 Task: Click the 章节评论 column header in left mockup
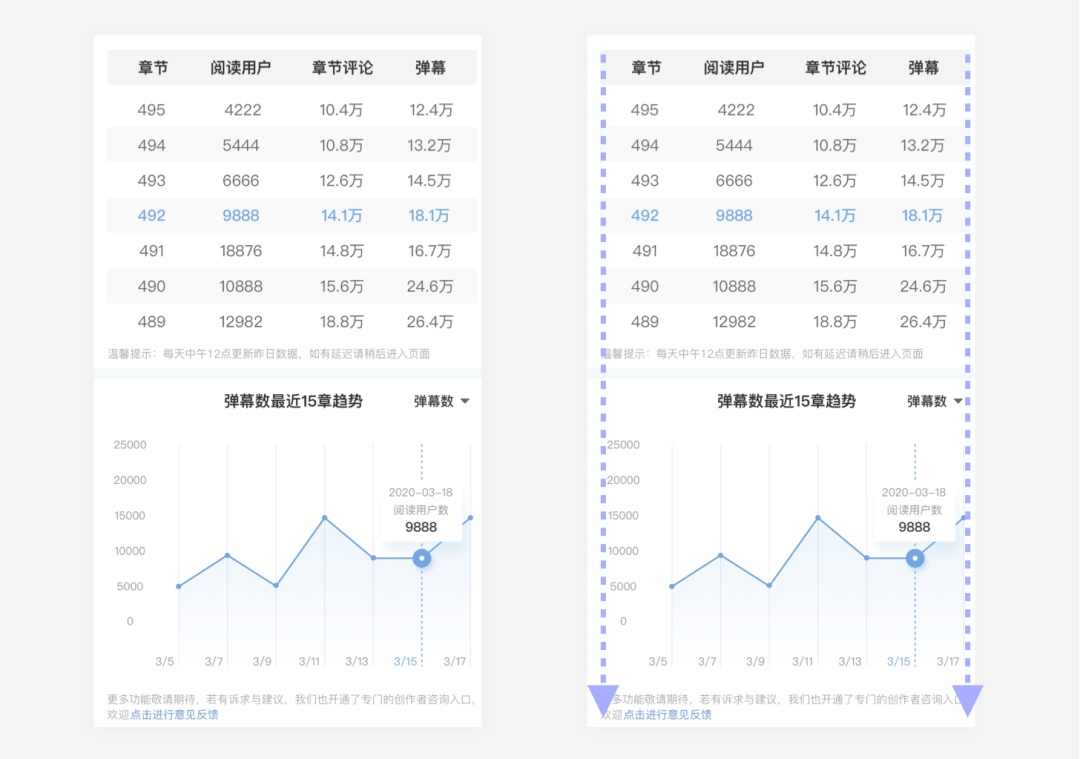pos(342,67)
